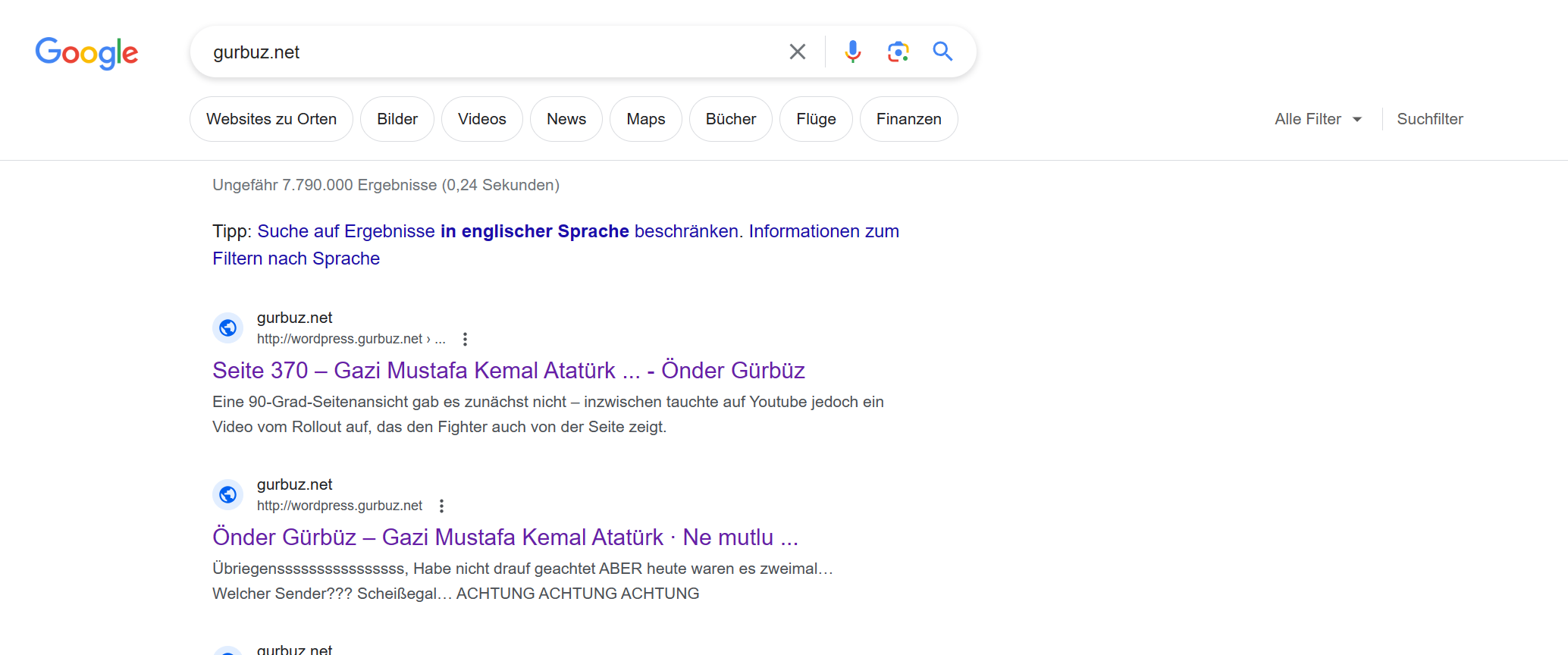
Task: Open the News tab
Action: pos(566,119)
